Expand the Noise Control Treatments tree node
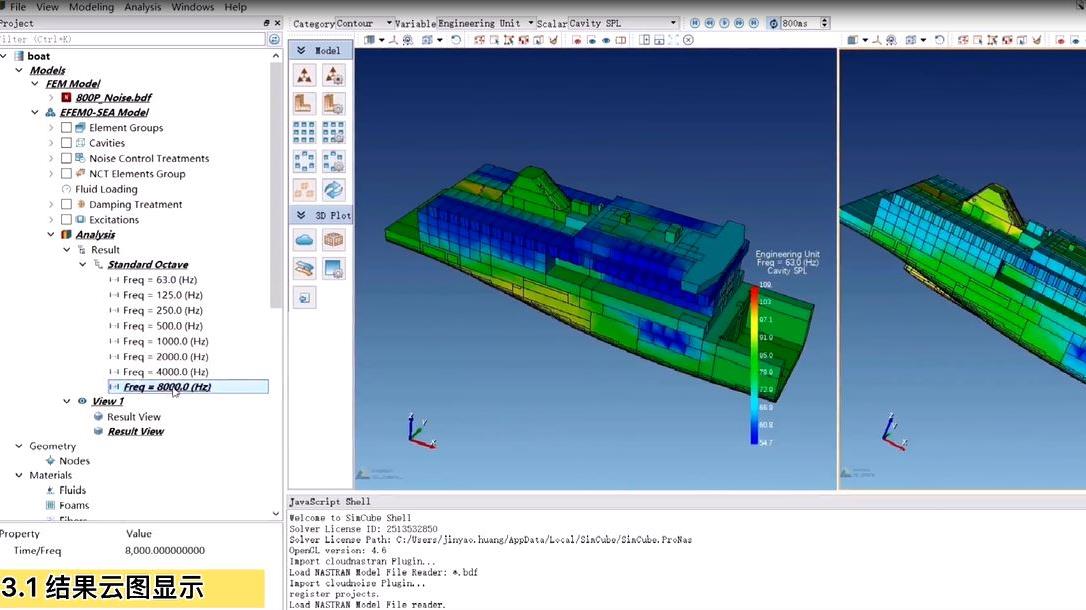This screenshot has width=1086, height=610. pos(51,158)
